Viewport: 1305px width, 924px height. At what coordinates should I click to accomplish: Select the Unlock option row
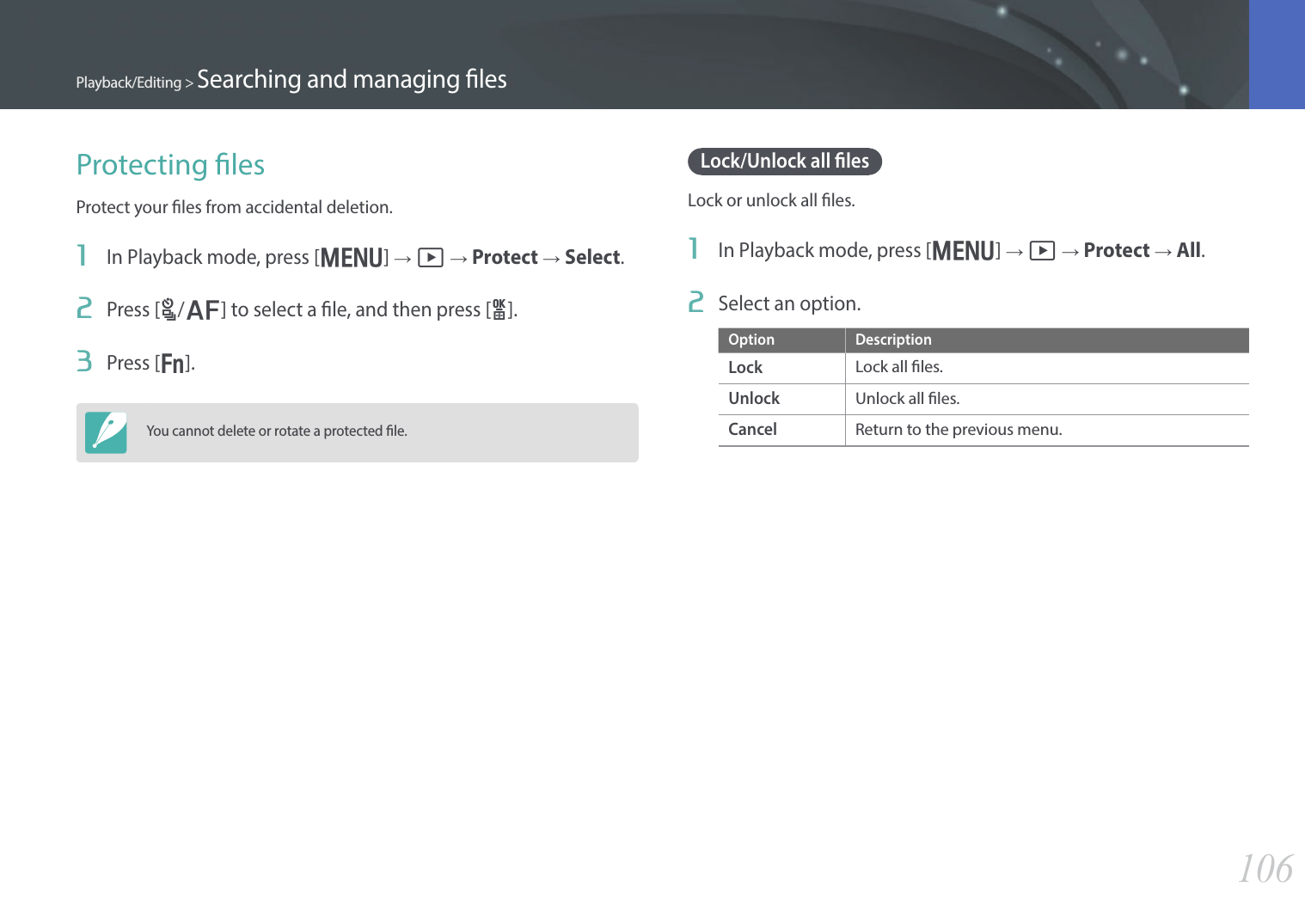pyautogui.click(x=754, y=399)
